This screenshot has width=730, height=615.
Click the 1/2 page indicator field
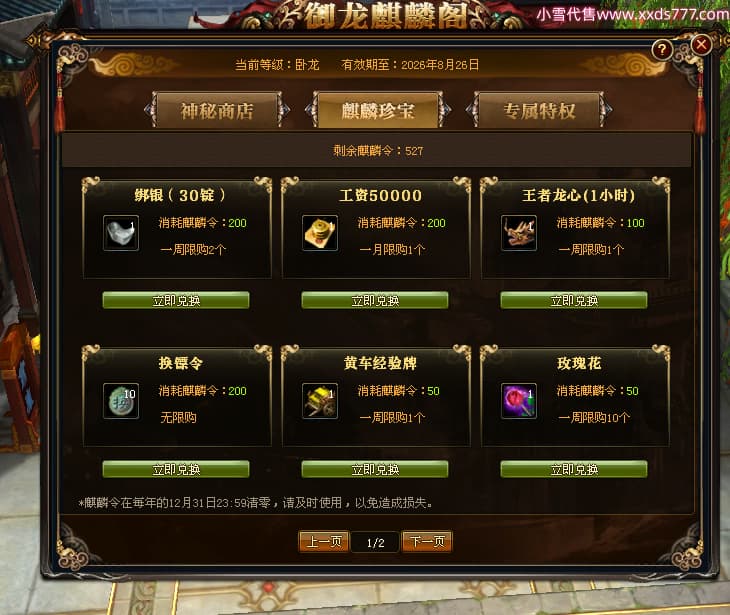[375, 542]
